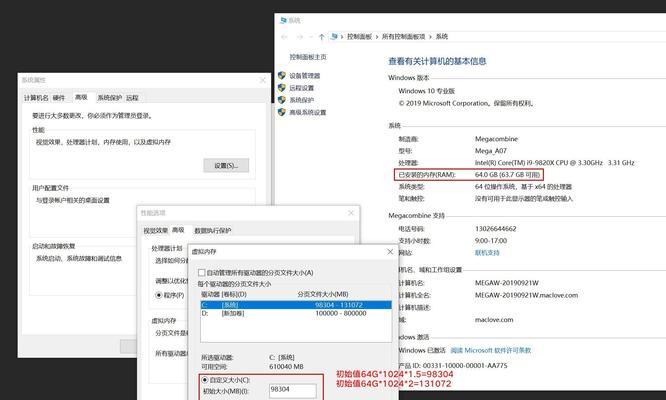Expand the chevron after 所有控制面板项 in breadcrumb
666x400 pixels.
coord(430,37)
